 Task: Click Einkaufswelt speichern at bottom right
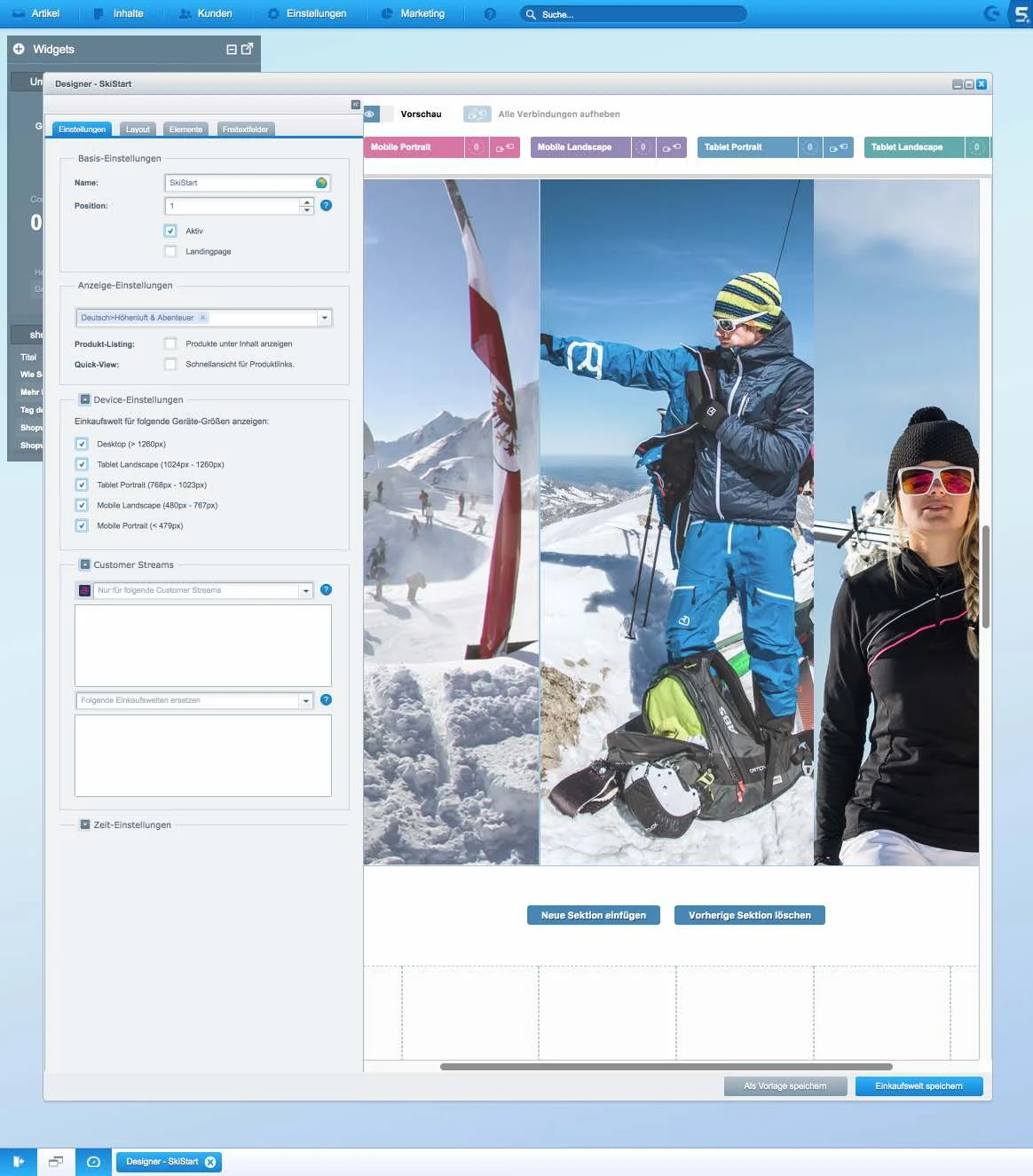tap(919, 1085)
